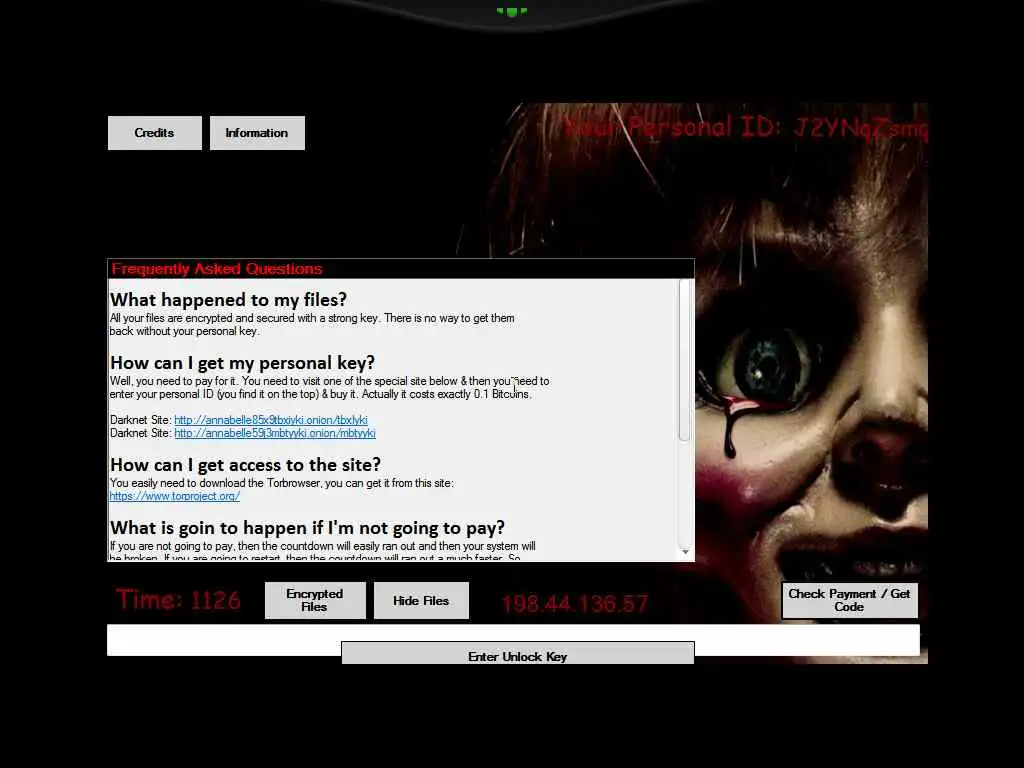This screenshot has width=1024, height=768.
Task: Click the green indicator at top center
Action: 512,11
